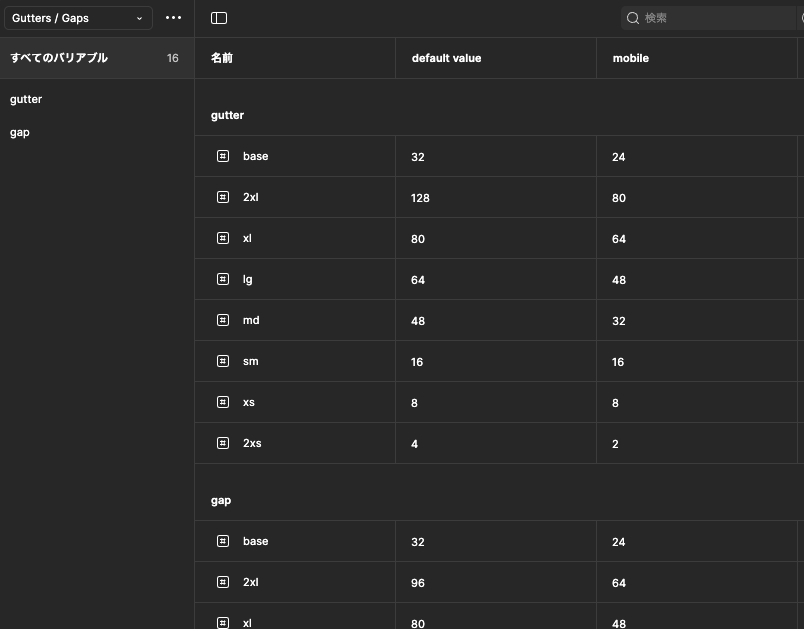Edit gutter base default value 32
The width and height of the screenshot is (804, 629).
pyautogui.click(x=418, y=157)
